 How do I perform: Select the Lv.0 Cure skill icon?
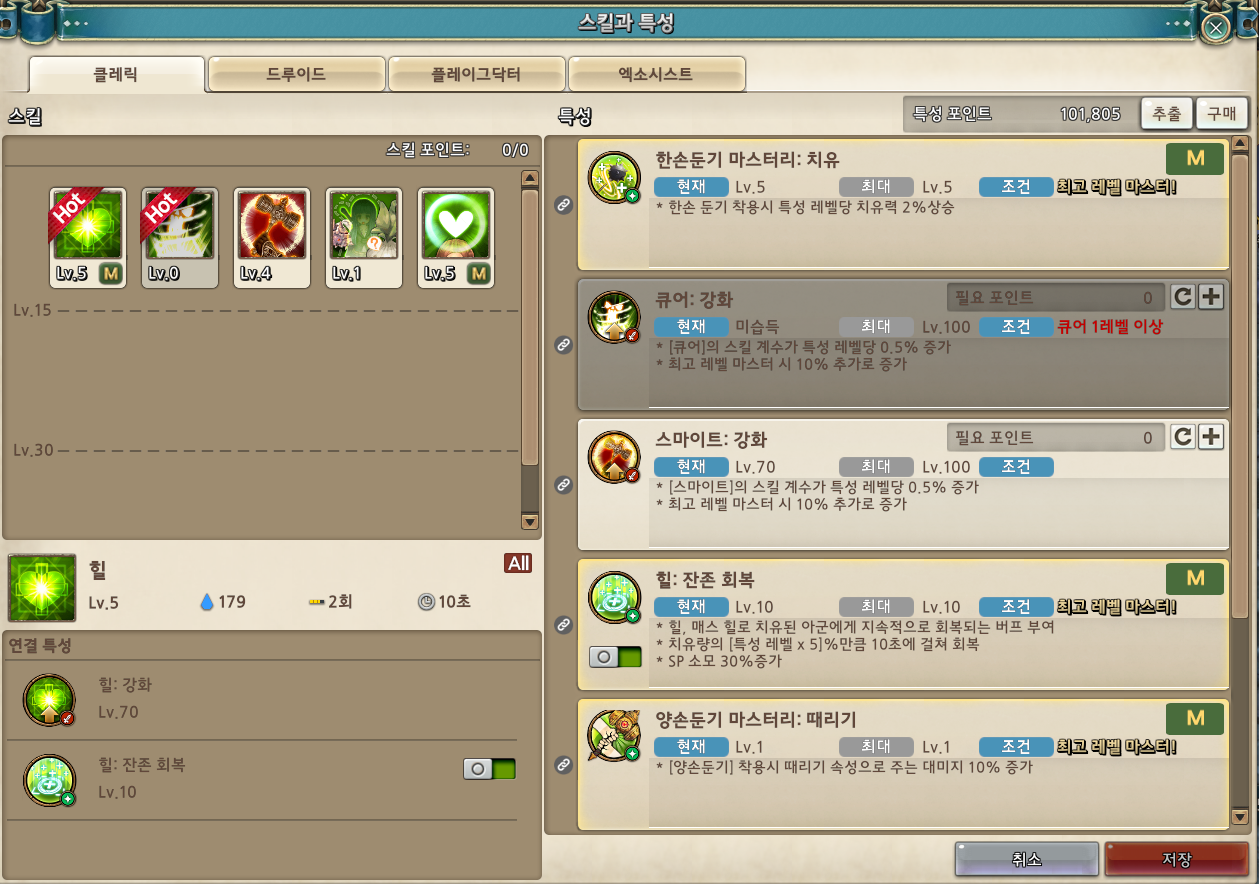coord(180,238)
